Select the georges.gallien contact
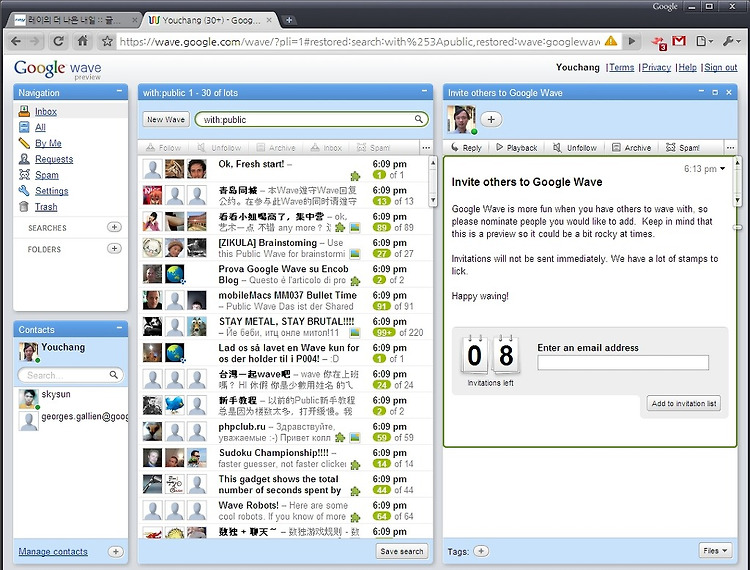 coord(73,421)
